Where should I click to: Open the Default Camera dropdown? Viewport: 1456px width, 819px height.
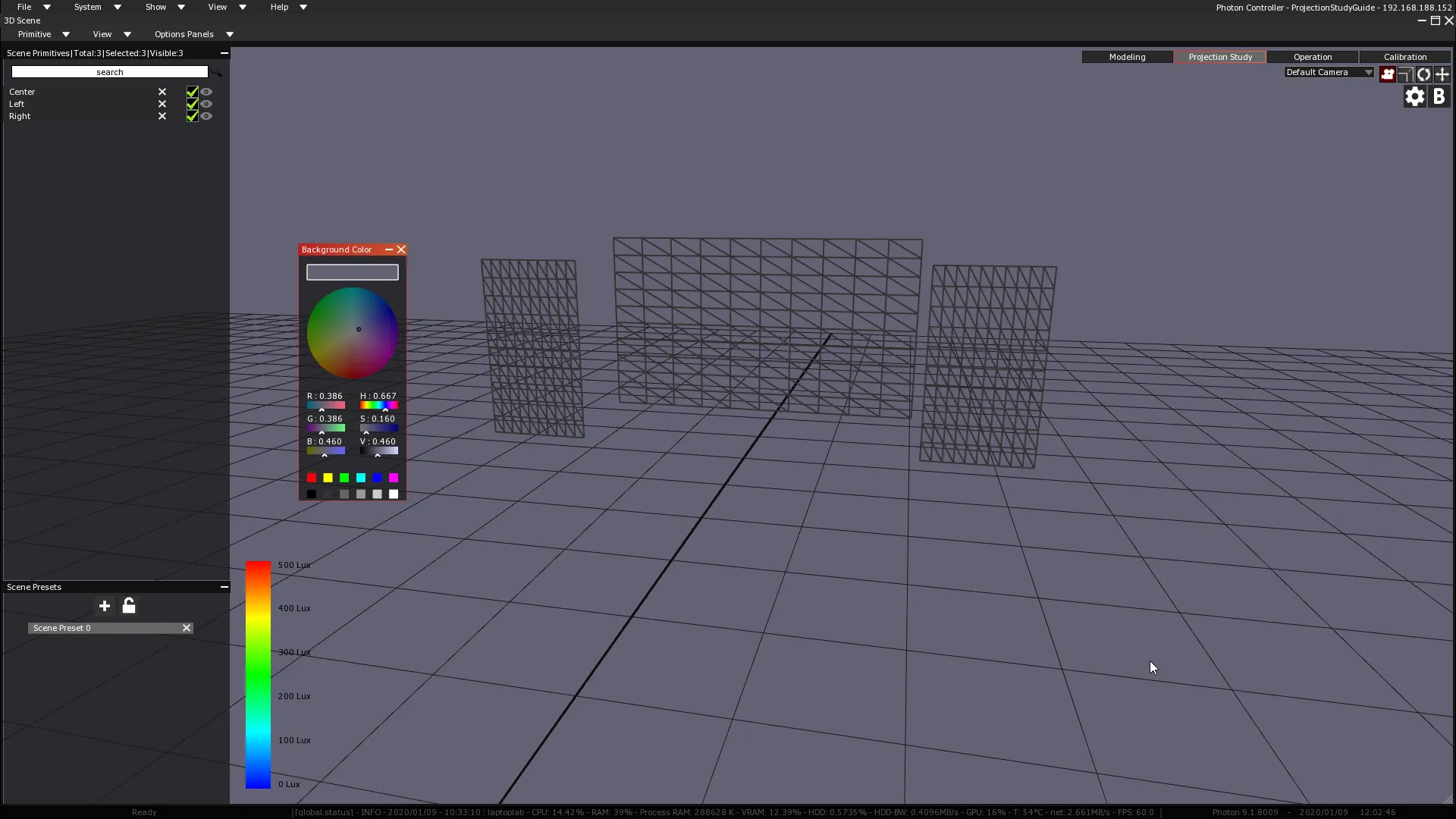click(1329, 72)
